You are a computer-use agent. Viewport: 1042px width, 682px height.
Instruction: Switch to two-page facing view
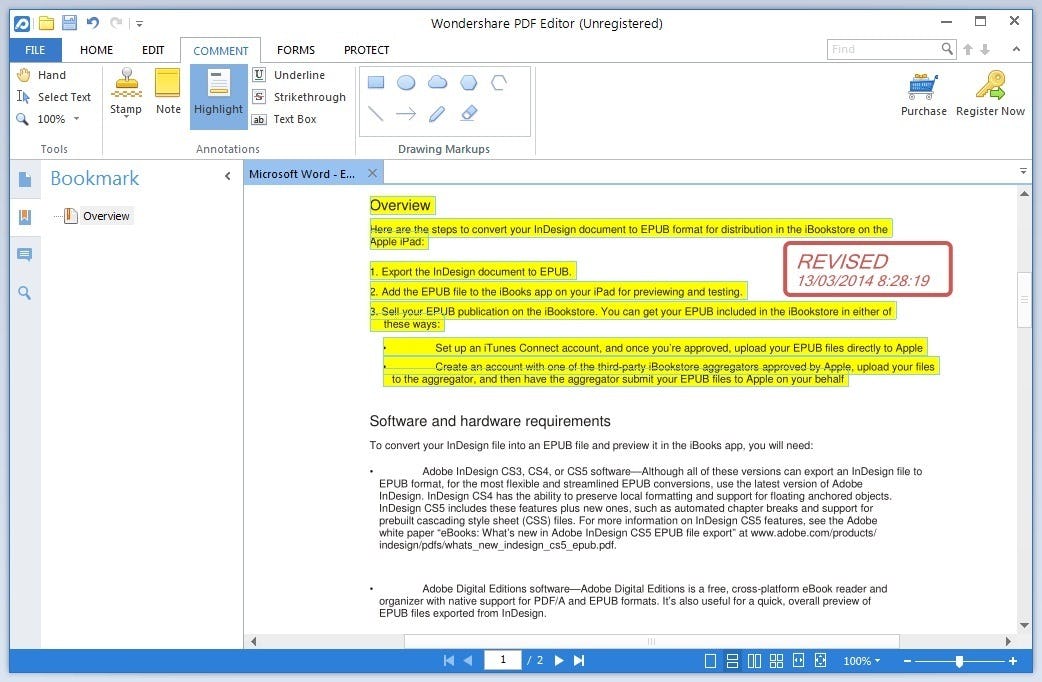[754, 661]
